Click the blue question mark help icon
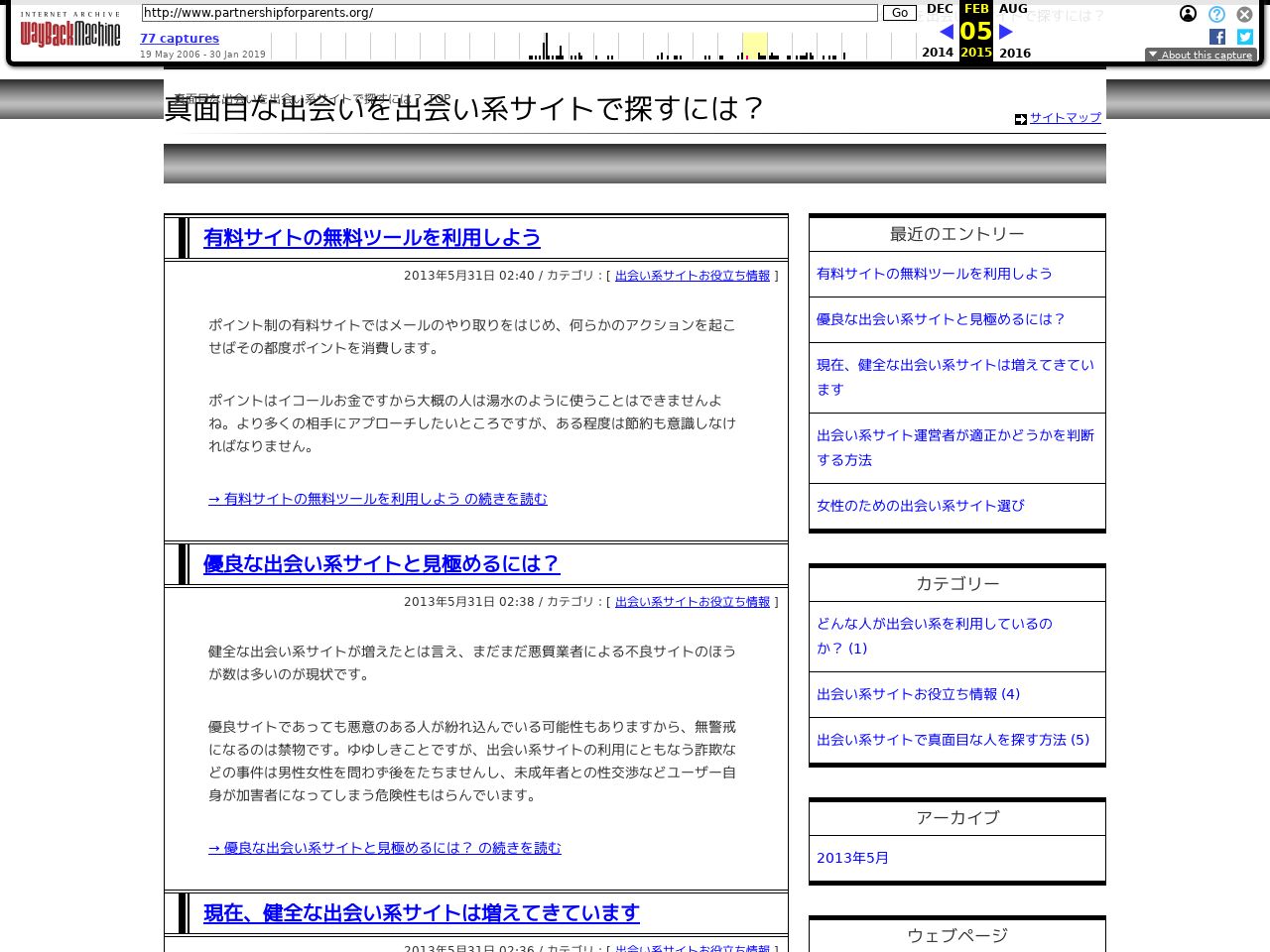The width and height of the screenshot is (1270, 952). pyautogui.click(x=1216, y=14)
